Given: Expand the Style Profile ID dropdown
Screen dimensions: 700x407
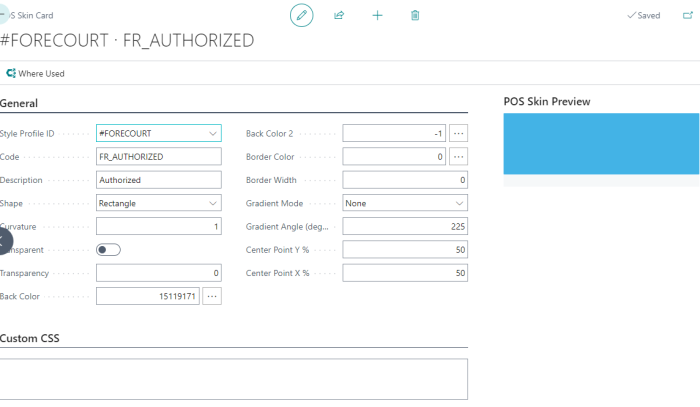Looking at the screenshot, I should click(212, 133).
